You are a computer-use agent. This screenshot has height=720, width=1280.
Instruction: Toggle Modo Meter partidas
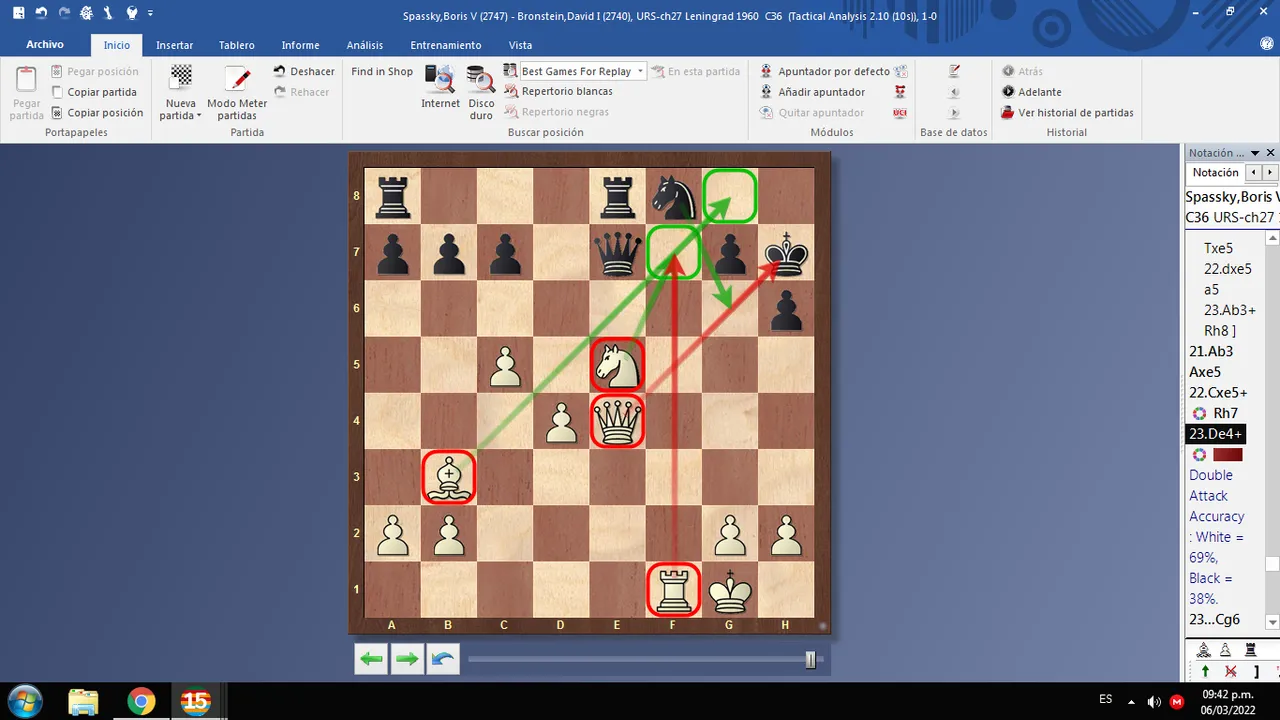[237, 92]
